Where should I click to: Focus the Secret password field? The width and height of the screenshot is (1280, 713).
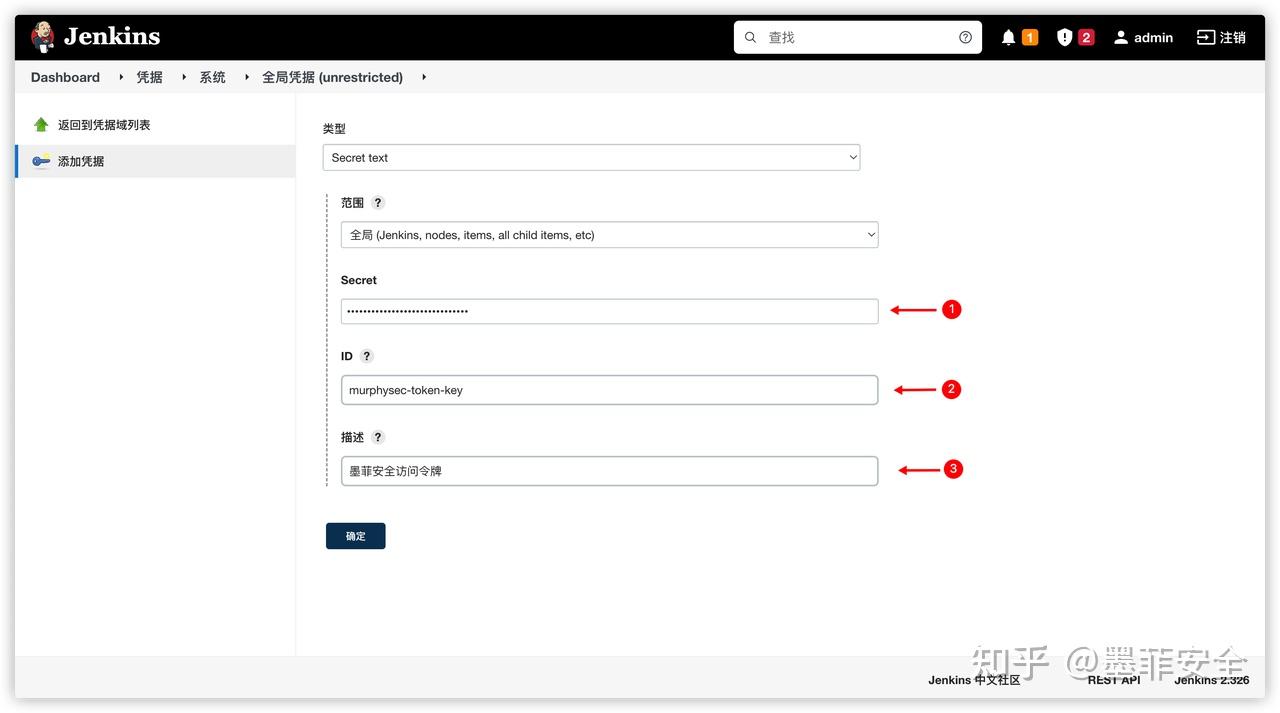tap(609, 311)
